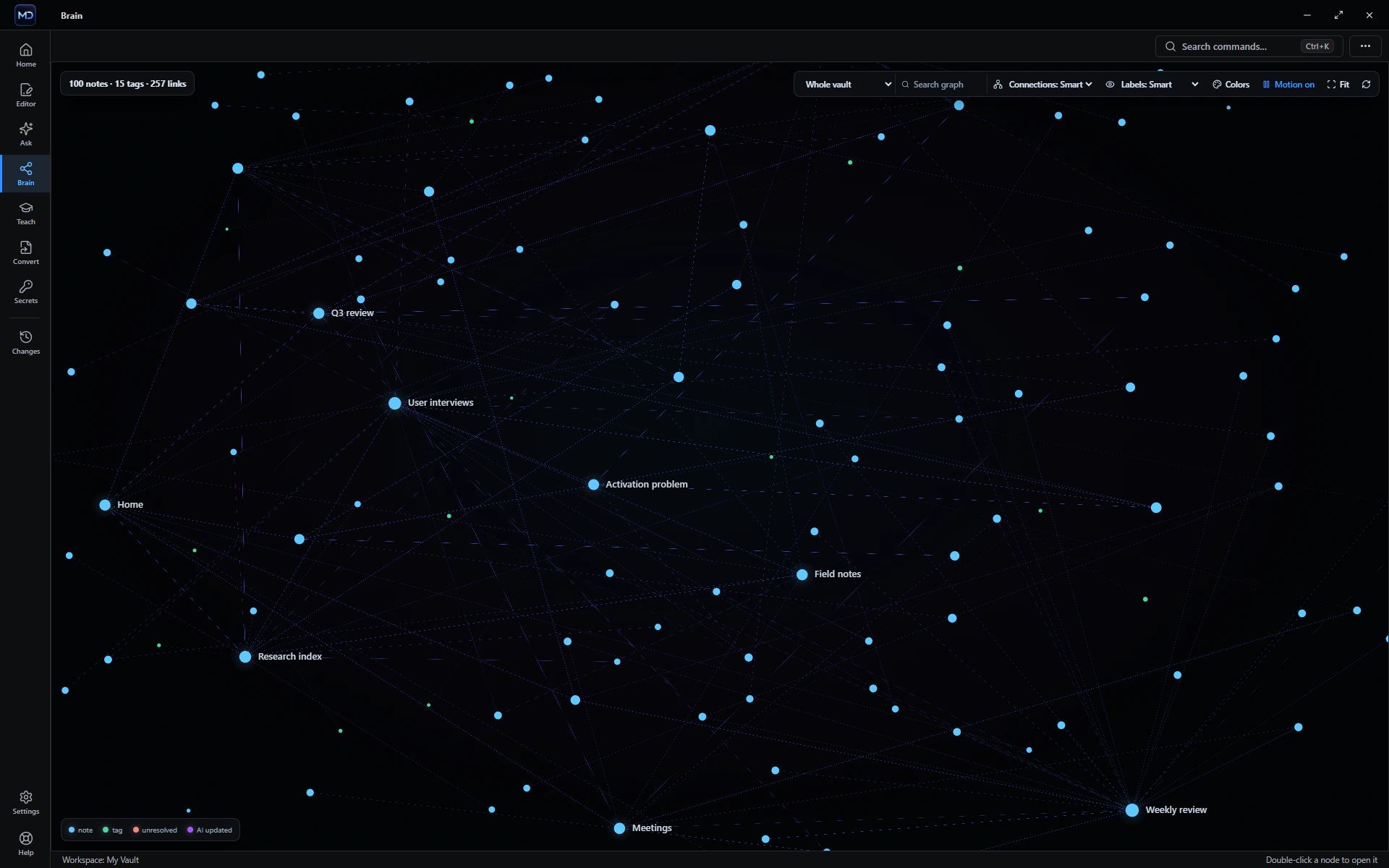1389x868 pixels.
Task: Click the Search commands box
Action: coord(1249,46)
